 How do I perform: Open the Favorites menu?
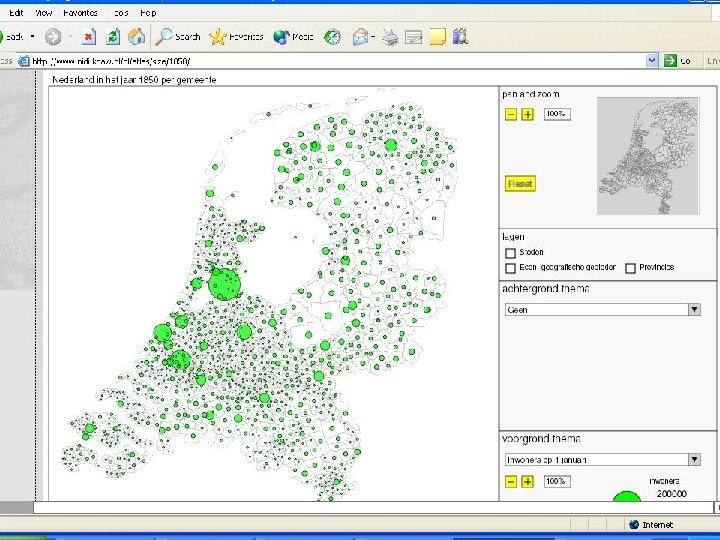(x=80, y=13)
